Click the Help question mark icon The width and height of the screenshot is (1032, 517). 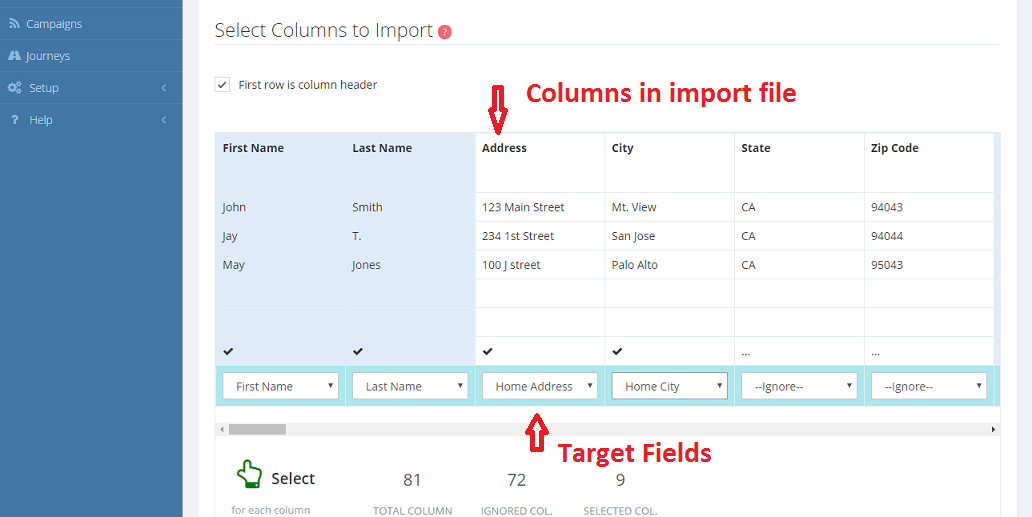(x=14, y=120)
